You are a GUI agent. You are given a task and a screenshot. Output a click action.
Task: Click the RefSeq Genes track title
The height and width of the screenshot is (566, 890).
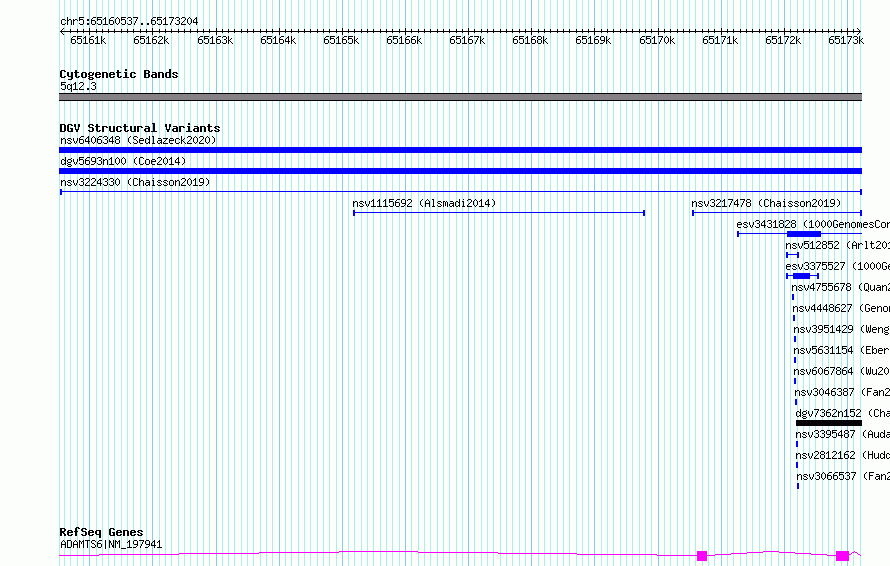coord(101,532)
